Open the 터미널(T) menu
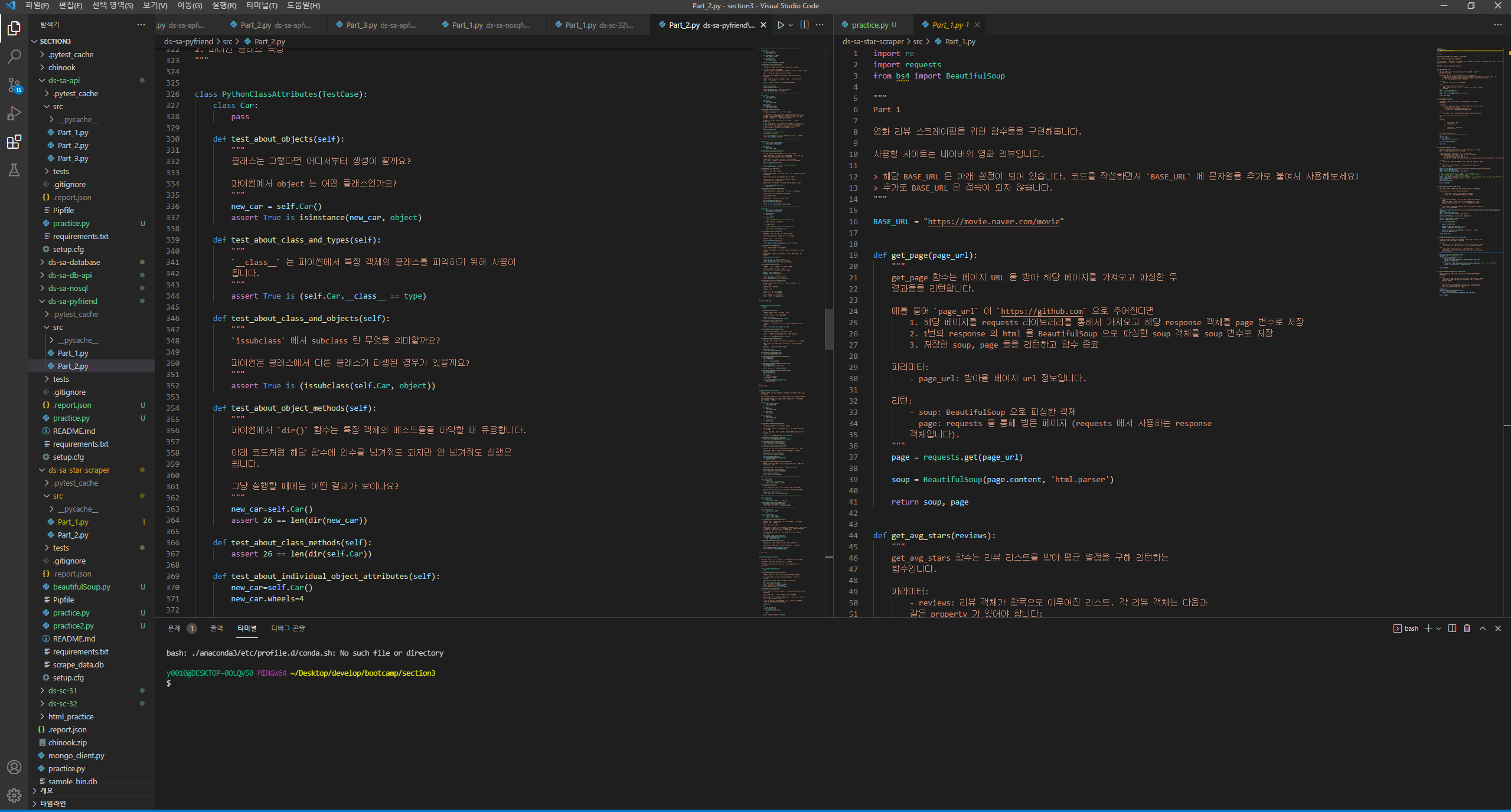Screen dimensions: 1511x812 click(x=262, y=6)
